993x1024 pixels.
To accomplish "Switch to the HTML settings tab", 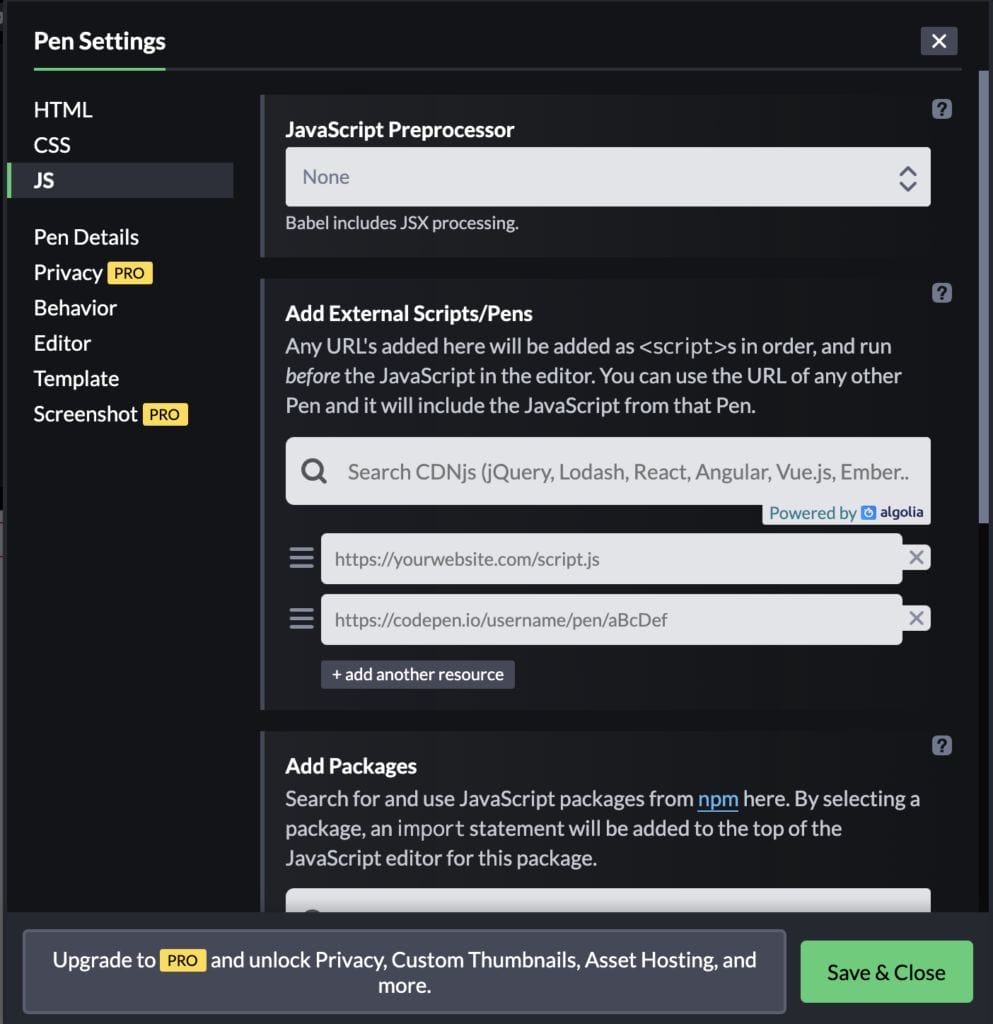I will point(63,110).
